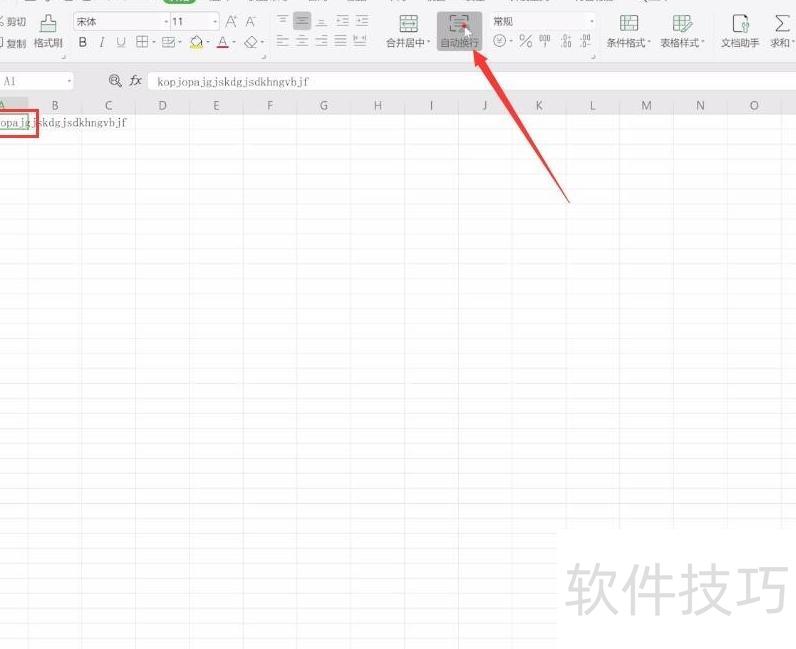
Task: Click the Cut (剪切) command
Action: [13, 22]
